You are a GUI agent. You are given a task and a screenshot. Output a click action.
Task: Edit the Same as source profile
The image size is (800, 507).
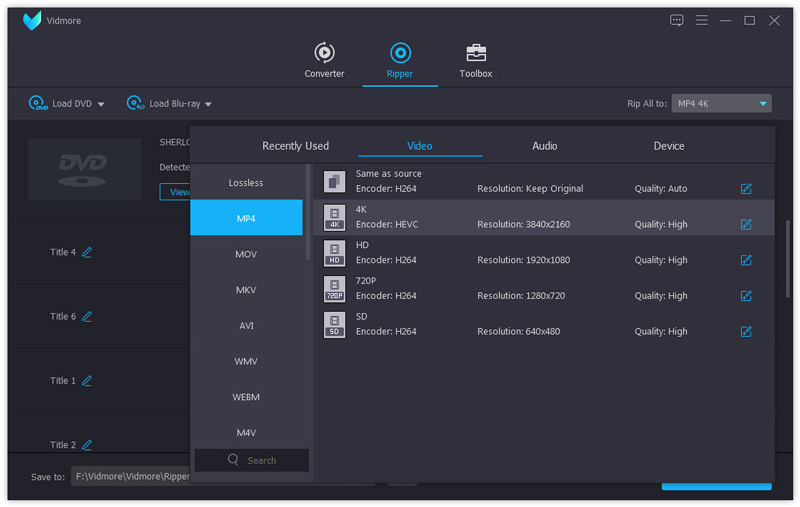(x=746, y=188)
